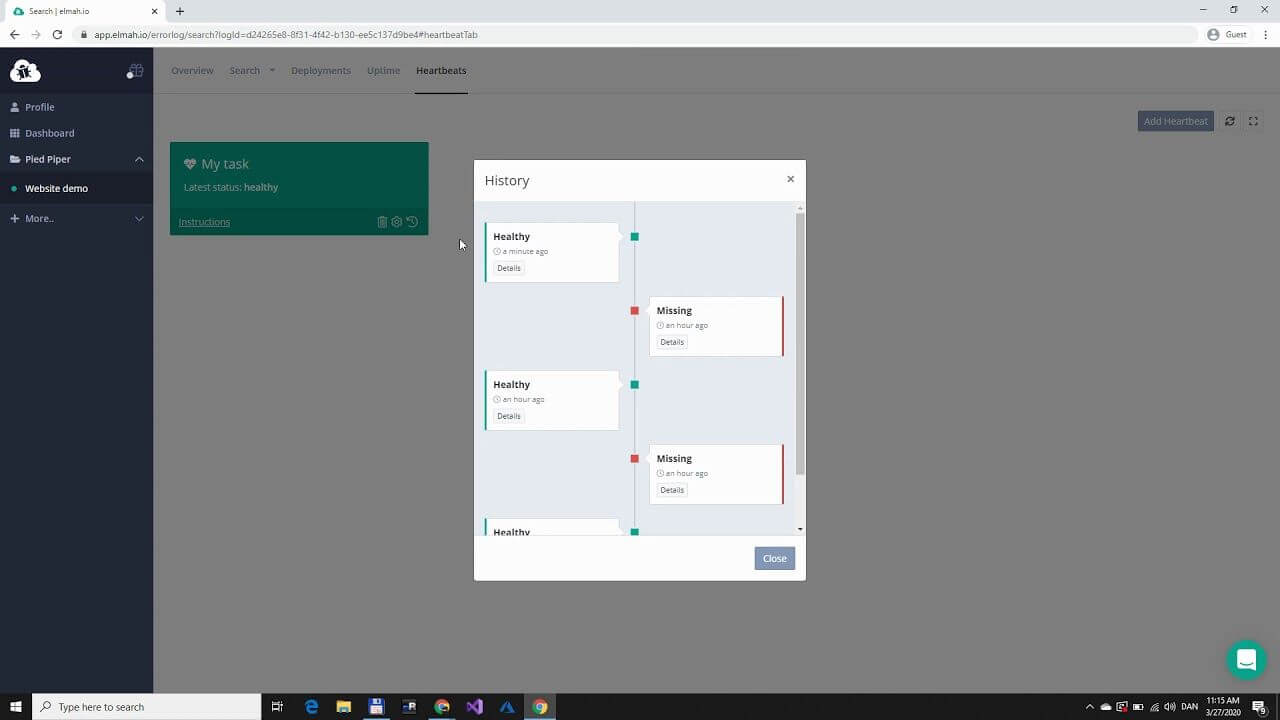Open the notification center icon

point(1259,707)
